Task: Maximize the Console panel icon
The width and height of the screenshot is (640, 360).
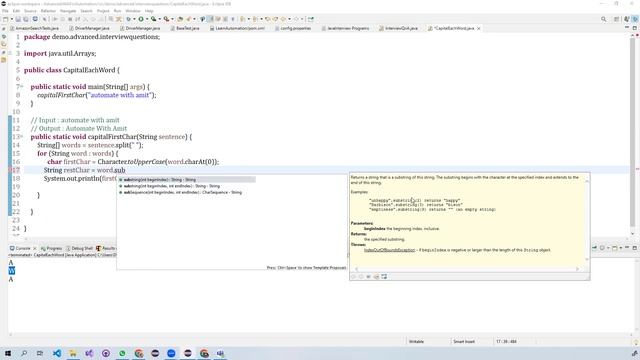Action: click(635, 248)
